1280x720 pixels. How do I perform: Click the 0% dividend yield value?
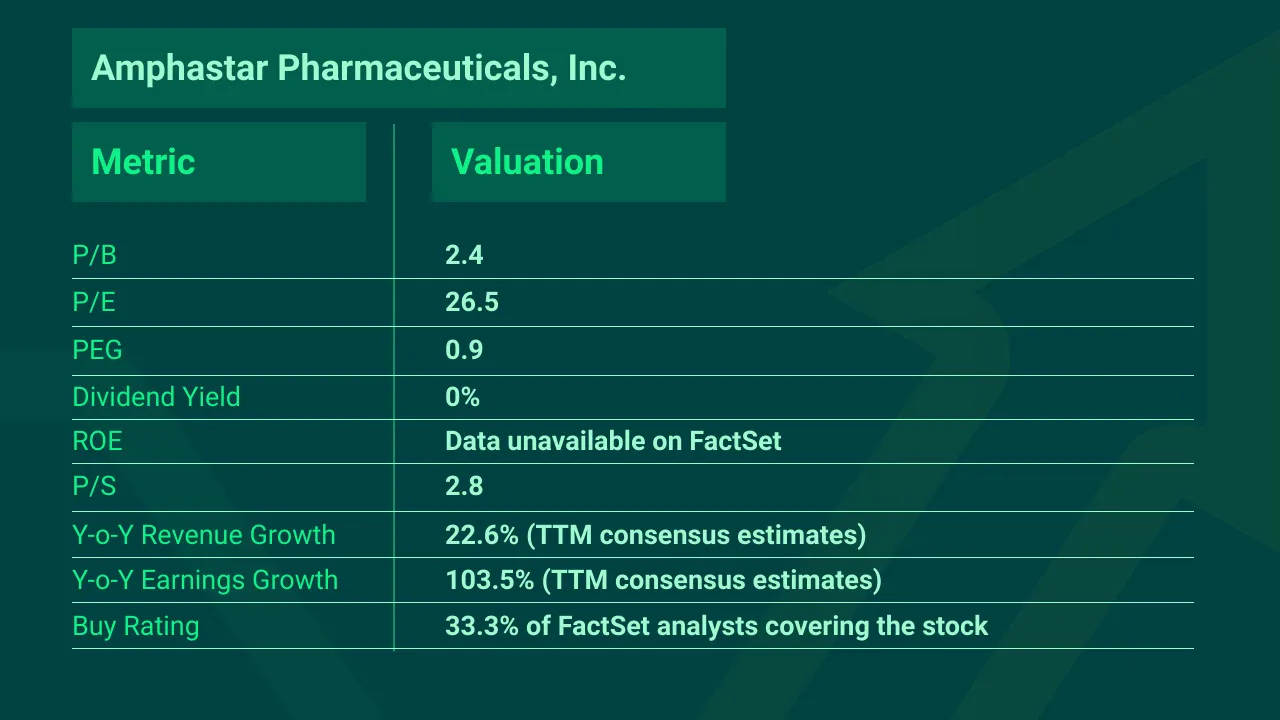coord(462,397)
